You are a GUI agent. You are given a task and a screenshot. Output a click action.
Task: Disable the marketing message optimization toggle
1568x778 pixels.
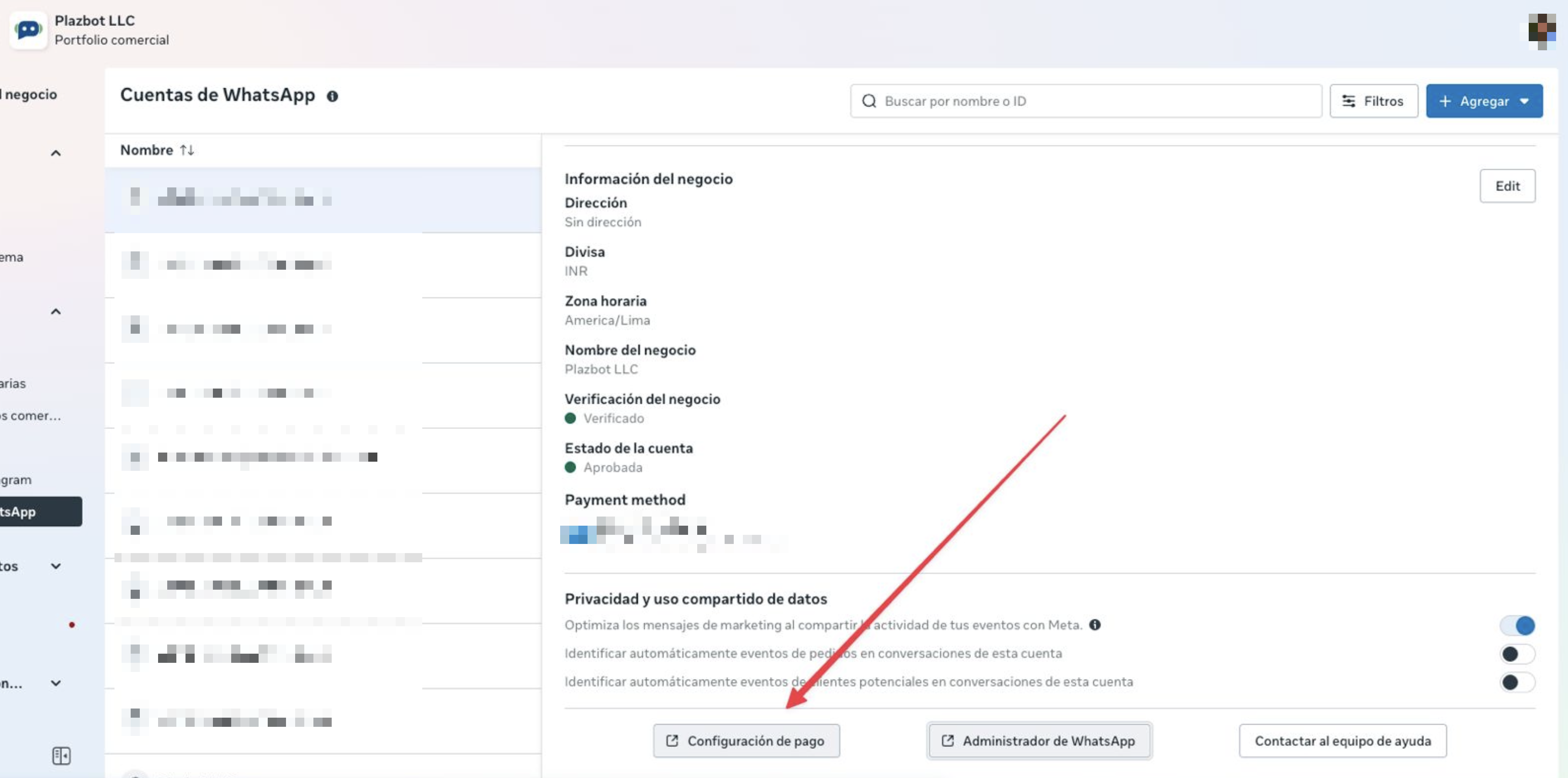pos(1517,625)
